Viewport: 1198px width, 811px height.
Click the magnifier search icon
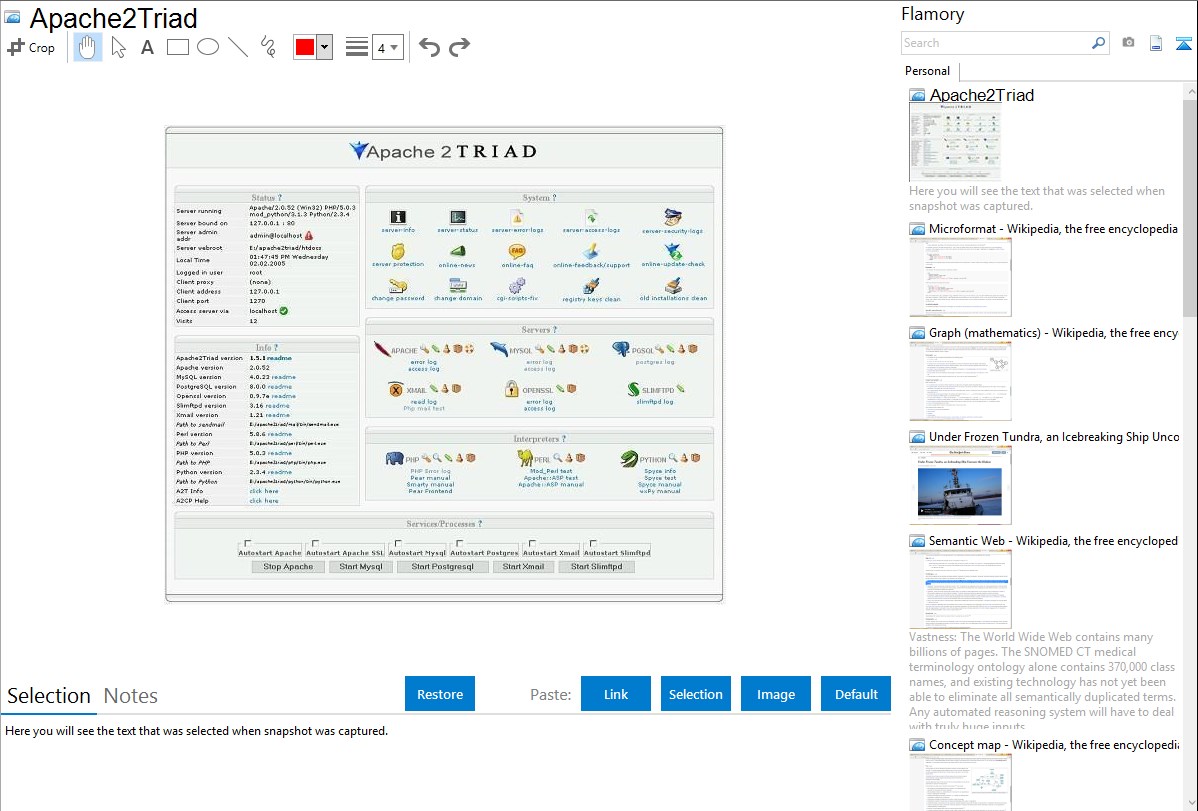click(x=1098, y=43)
